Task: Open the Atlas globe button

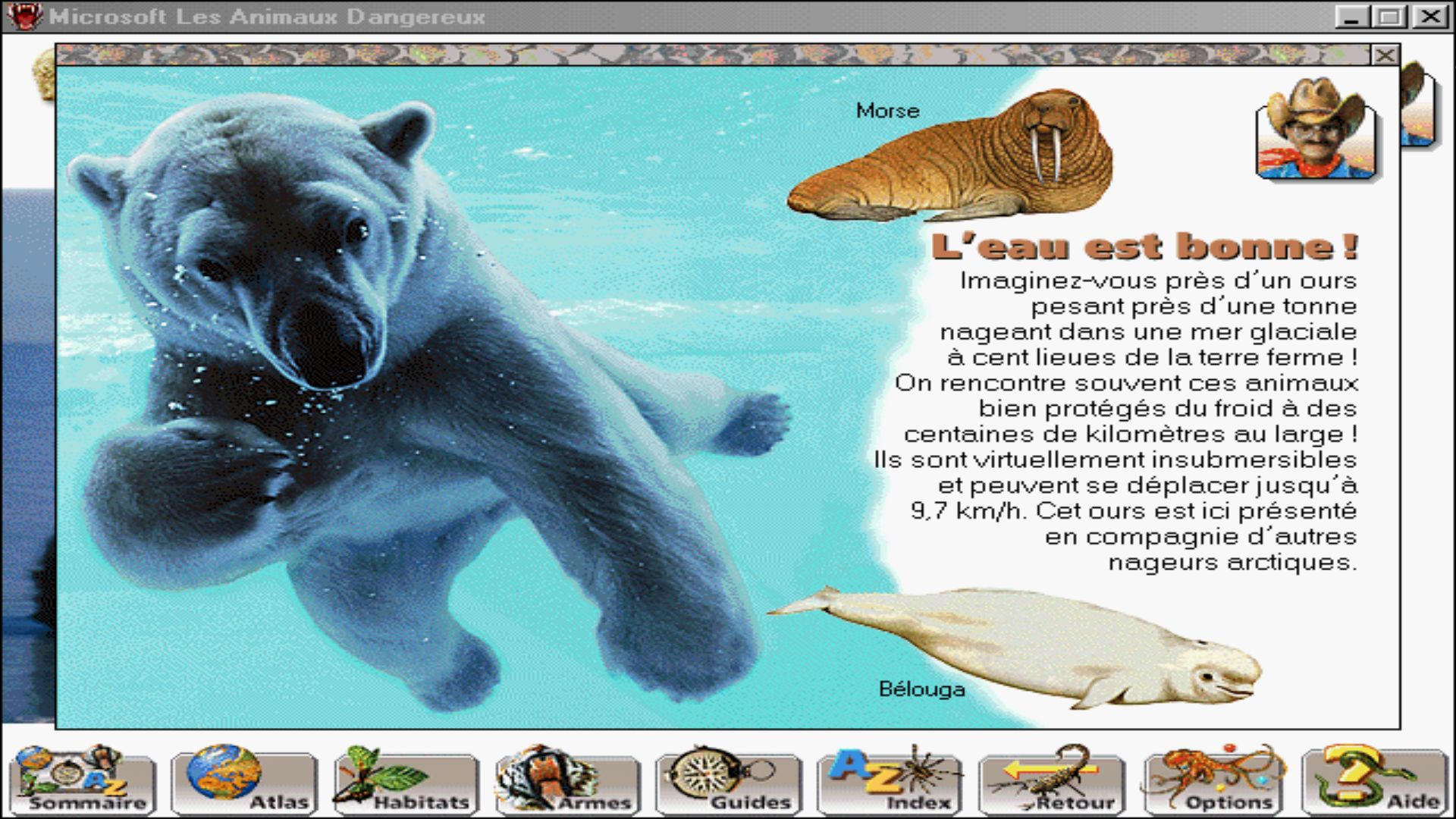Action: click(x=244, y=780)
